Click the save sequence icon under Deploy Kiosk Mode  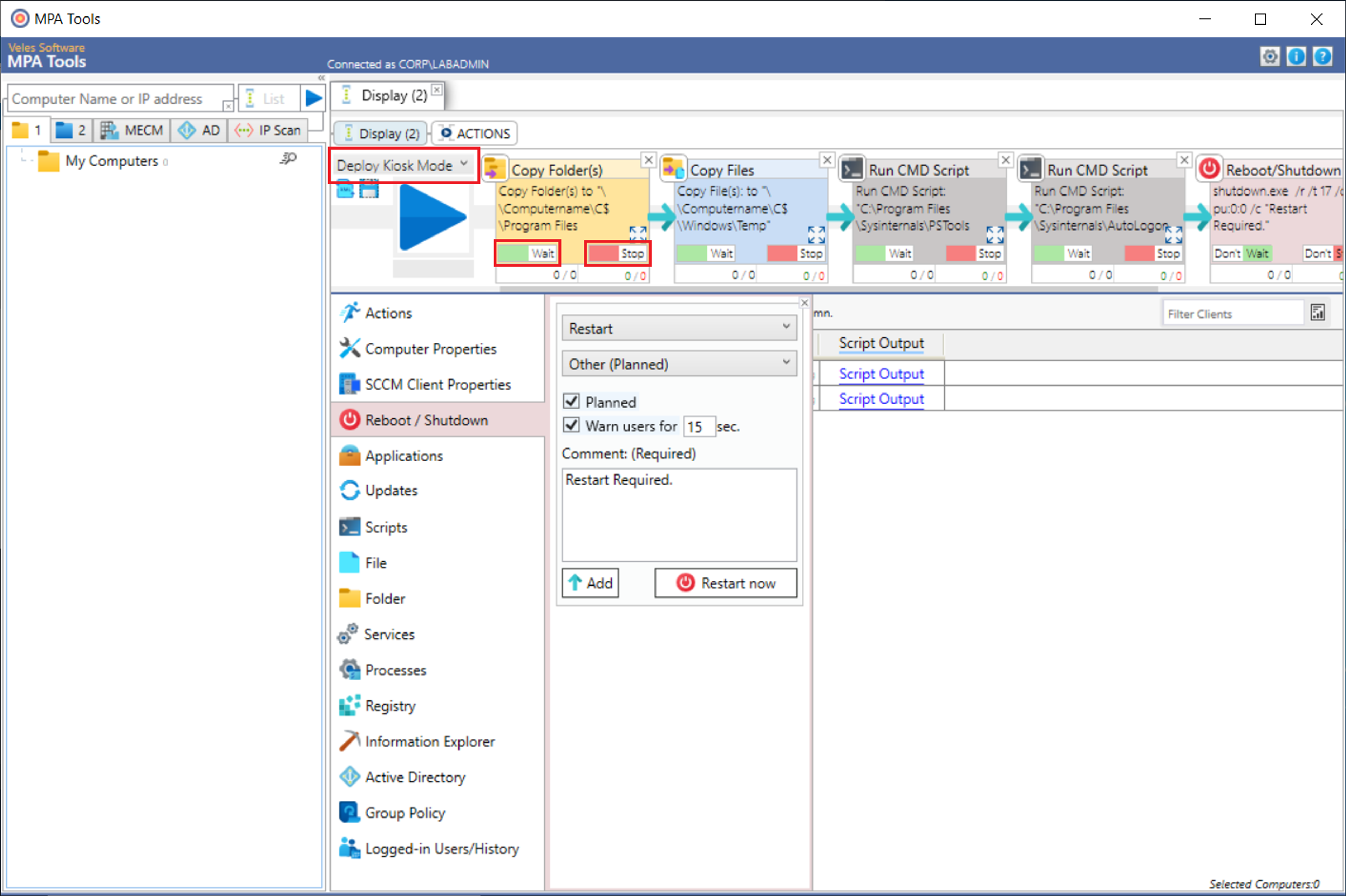point(369,189)
